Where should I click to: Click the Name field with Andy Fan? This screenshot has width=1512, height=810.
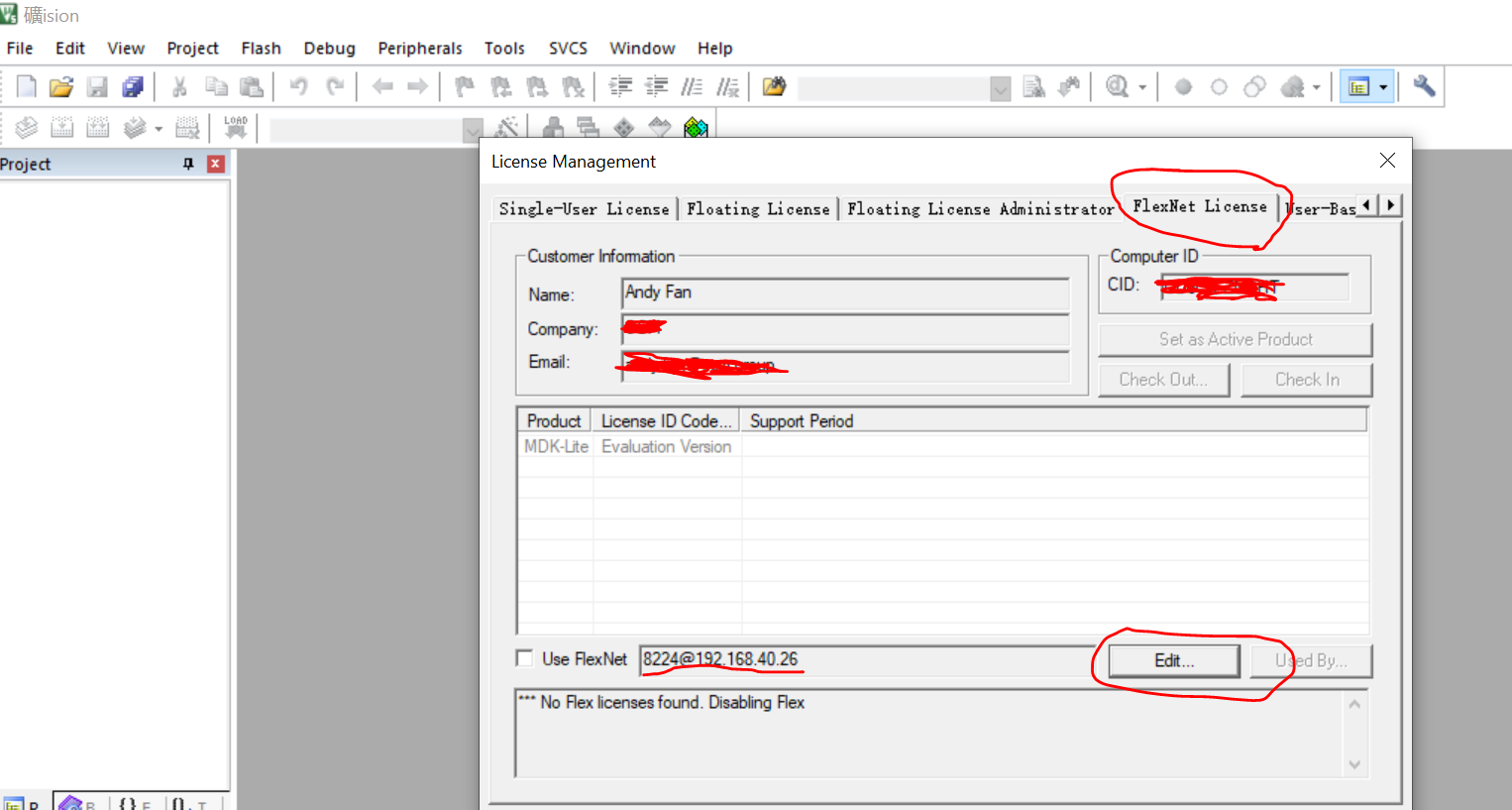point(845,292)
